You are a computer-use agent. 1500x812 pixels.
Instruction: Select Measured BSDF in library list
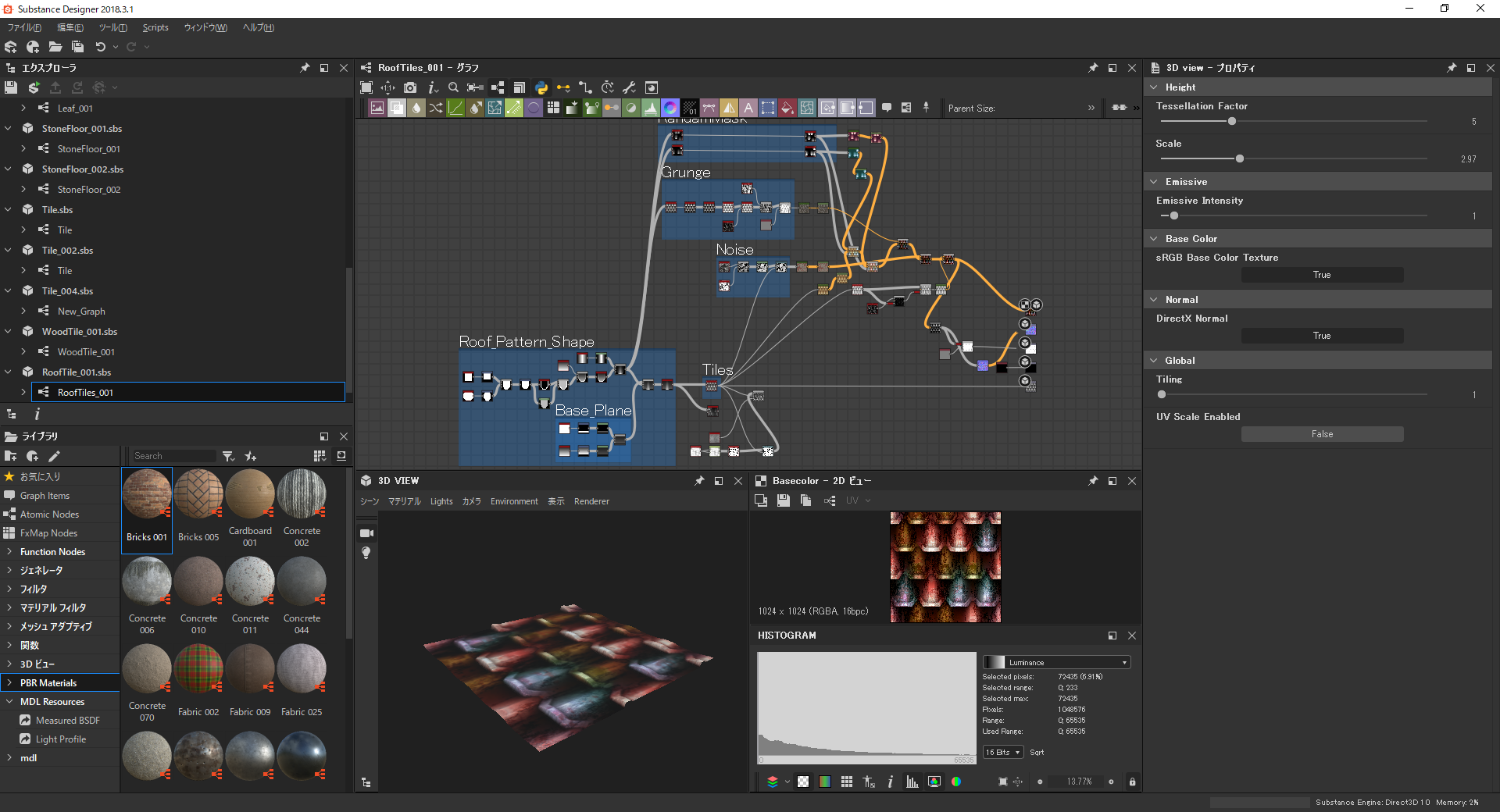point(67,721)
